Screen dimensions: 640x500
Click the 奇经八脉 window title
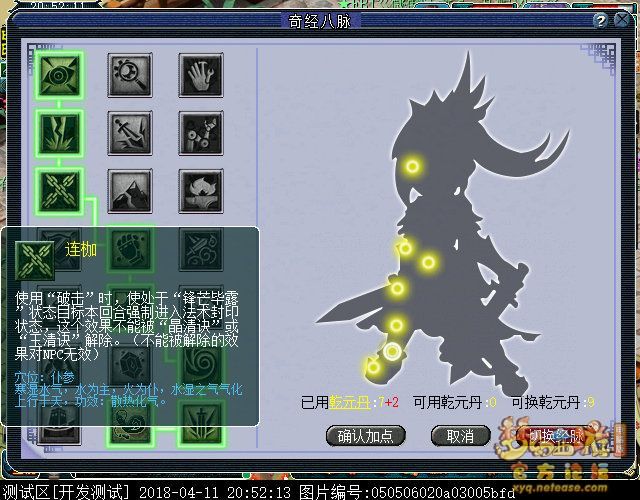point(320,21)
